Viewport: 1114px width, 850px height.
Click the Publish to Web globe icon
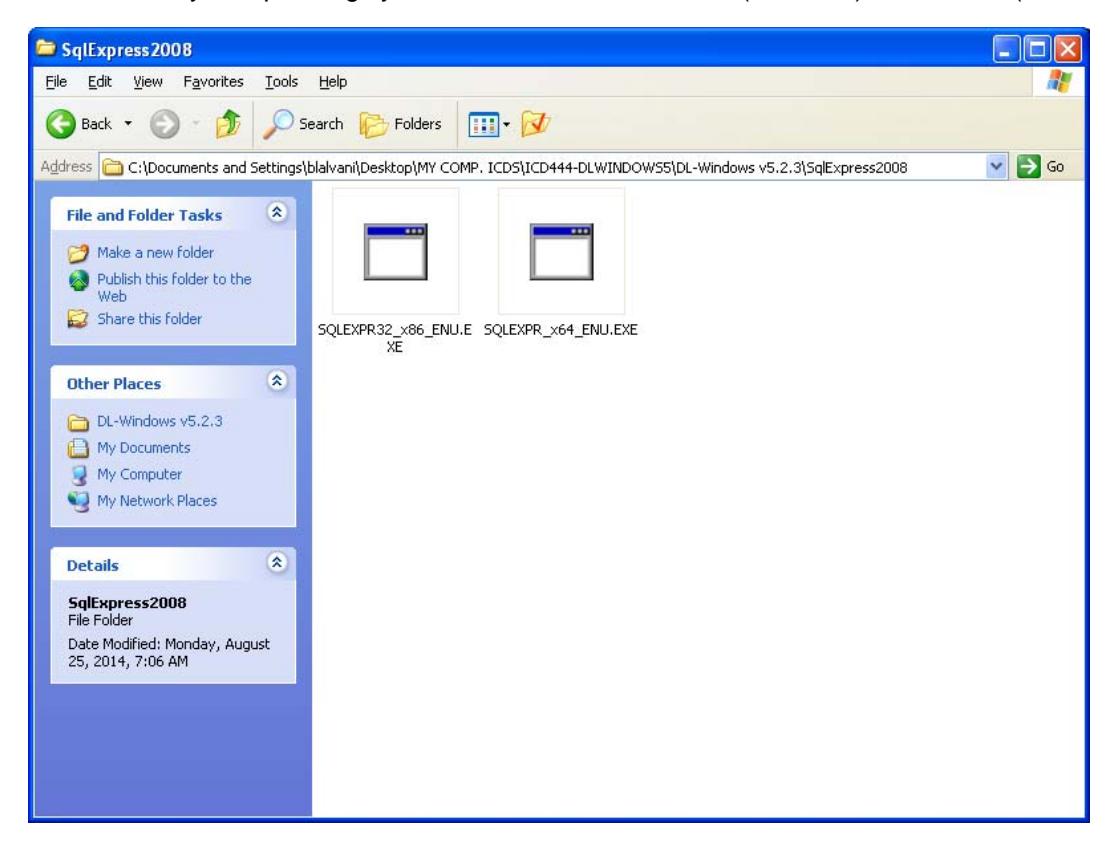click(x=78, y=281)
